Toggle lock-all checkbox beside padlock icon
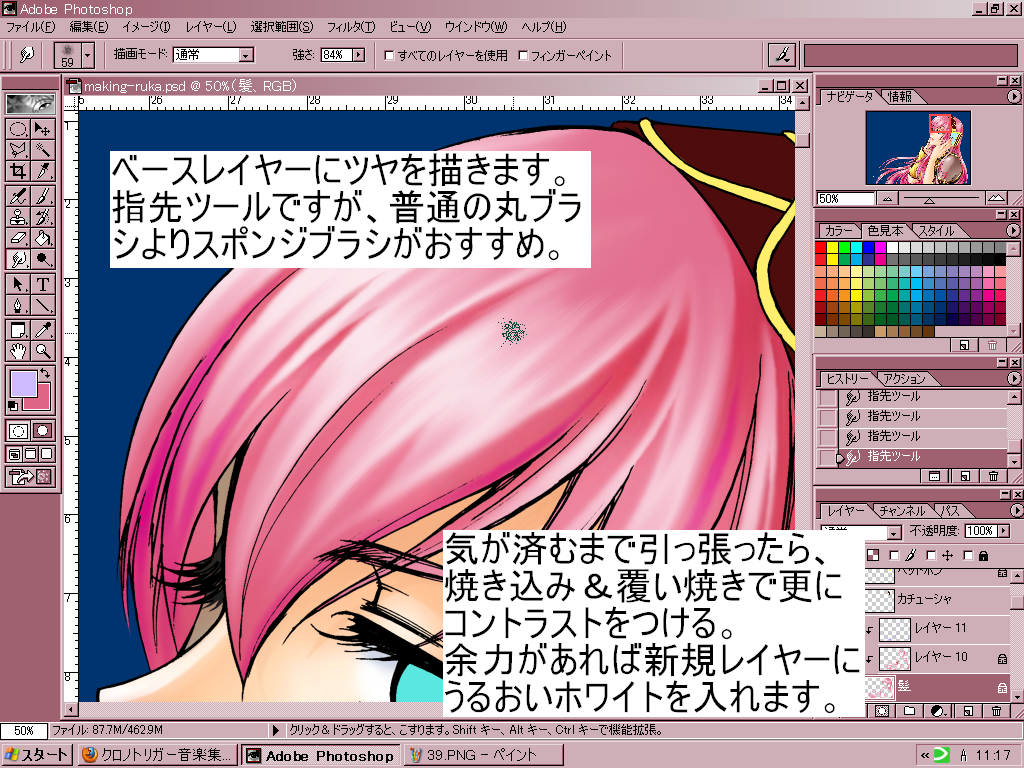 point(970,555)
